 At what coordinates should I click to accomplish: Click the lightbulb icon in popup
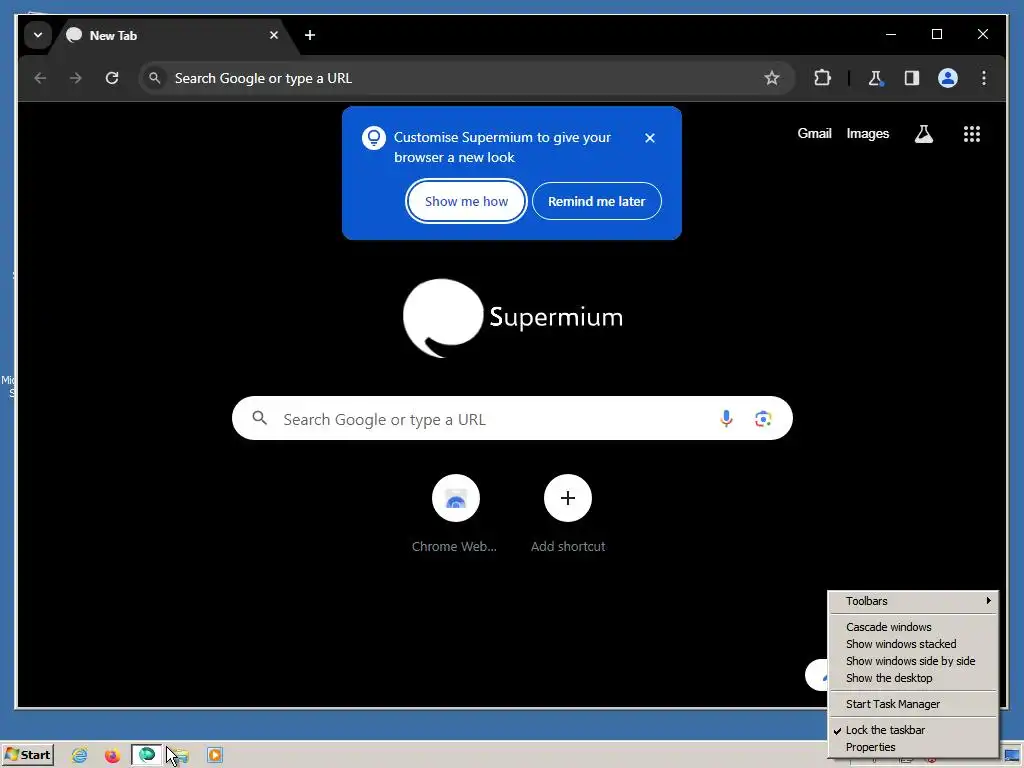(374, 138)
